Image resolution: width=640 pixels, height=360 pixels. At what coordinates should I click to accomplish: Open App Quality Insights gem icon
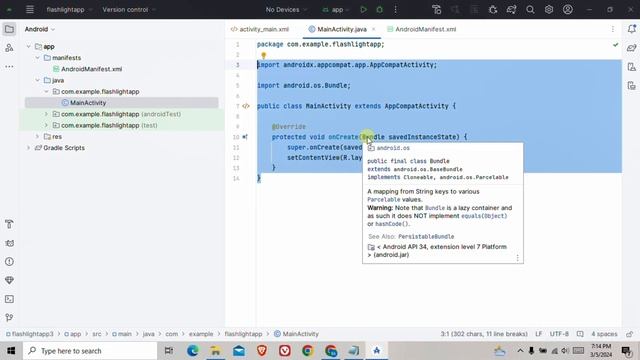tap(9, 280)
